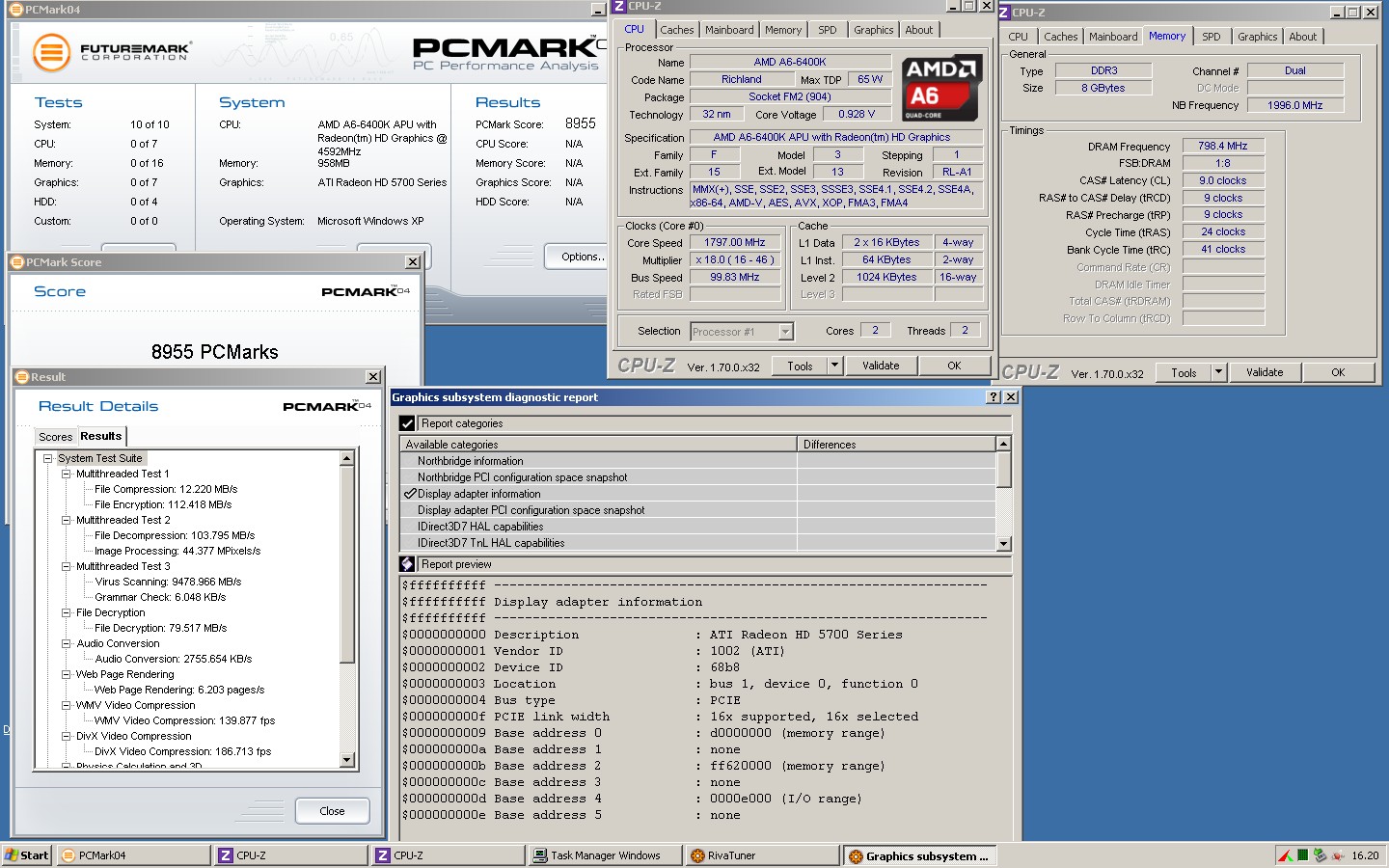Collapse Multithreaded Test 2 node
The width and height of the screenshot is (1389, 868).
click(x=66, y=520)
